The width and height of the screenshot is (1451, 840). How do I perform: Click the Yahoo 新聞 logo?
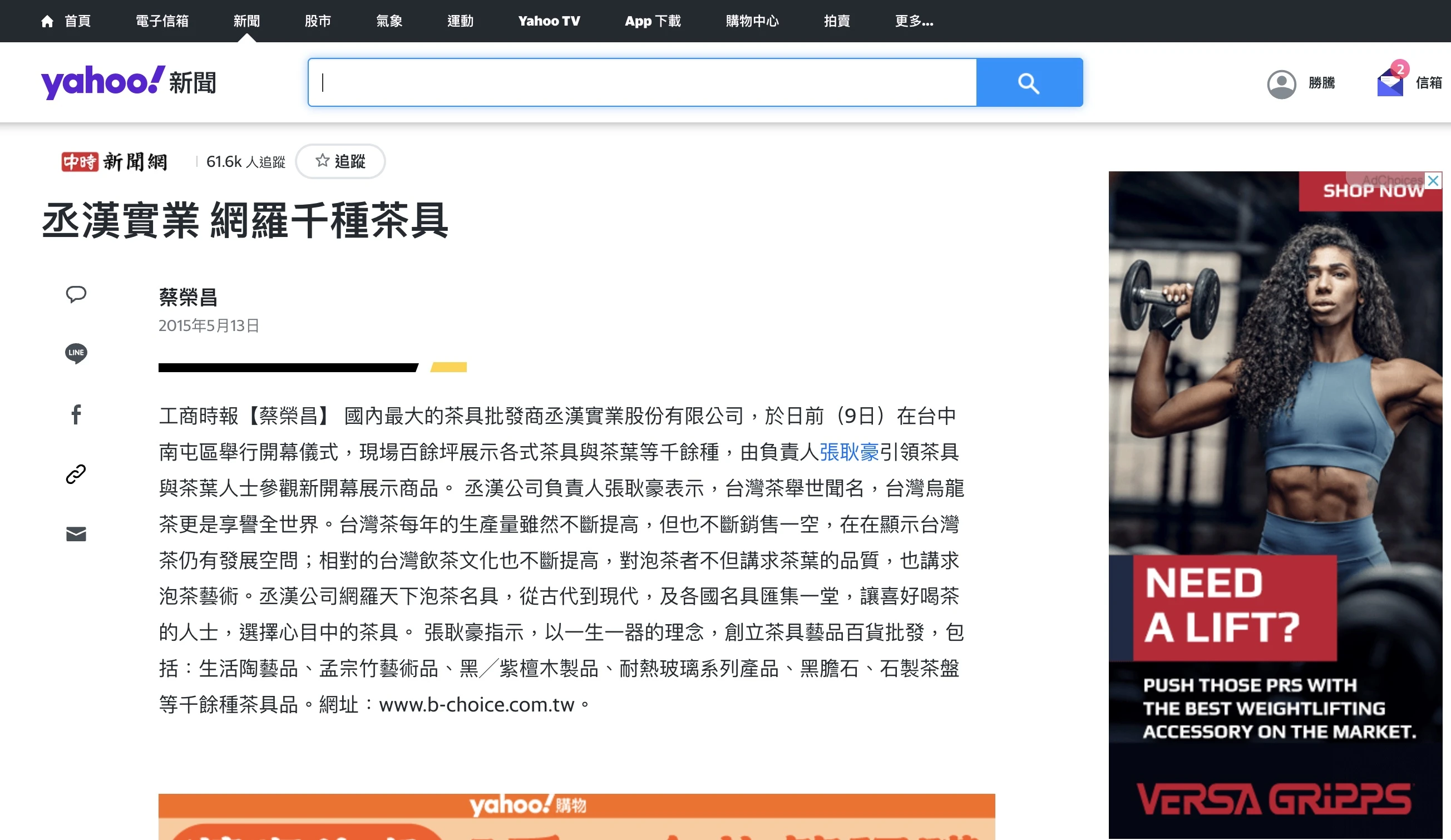pyautogui.click(x=129, y=82)
